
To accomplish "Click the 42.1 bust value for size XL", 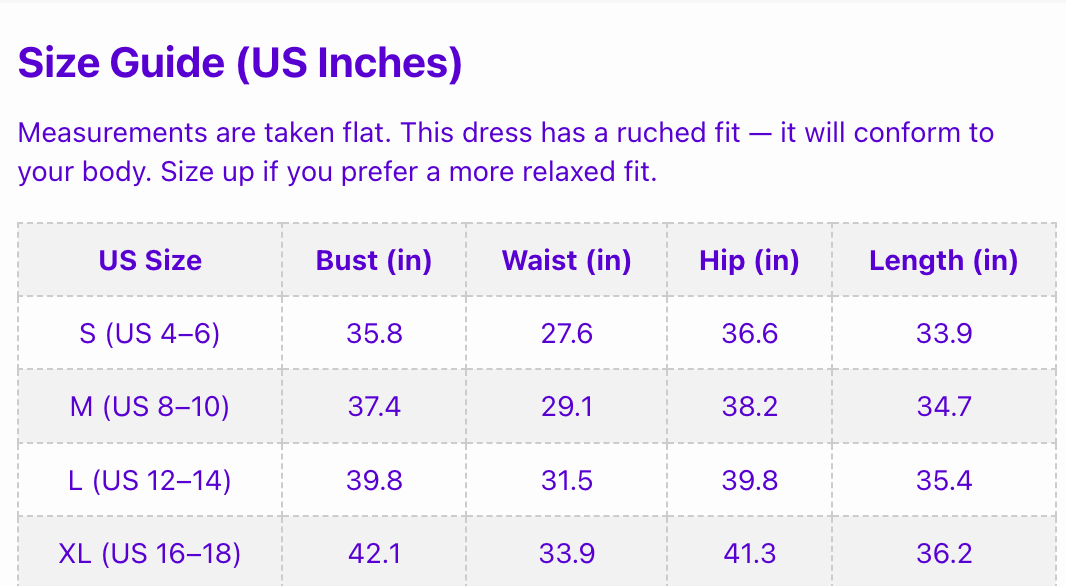I will coord(374,552).
